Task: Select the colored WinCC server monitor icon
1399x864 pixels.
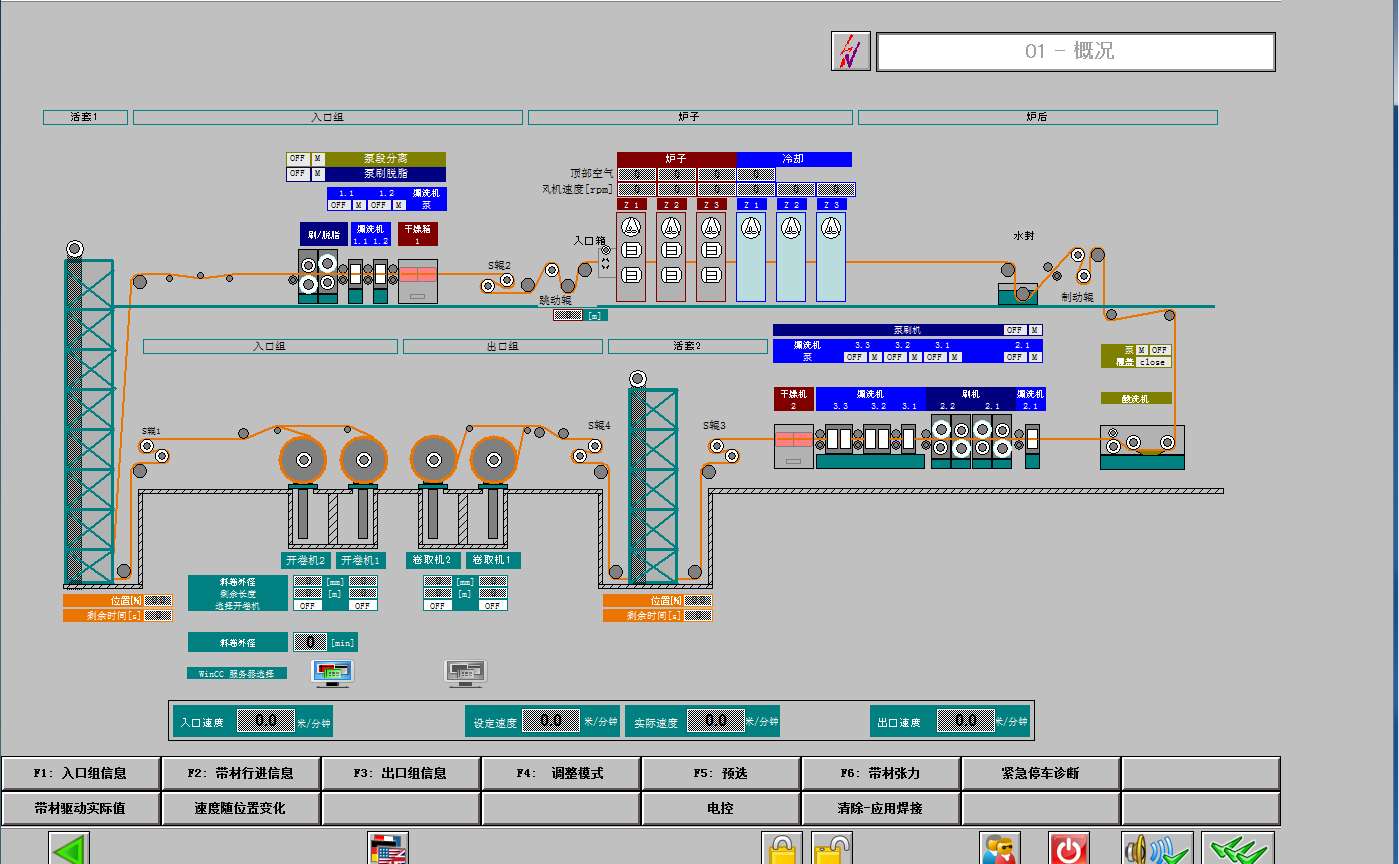Action: (x=332, y=673)
